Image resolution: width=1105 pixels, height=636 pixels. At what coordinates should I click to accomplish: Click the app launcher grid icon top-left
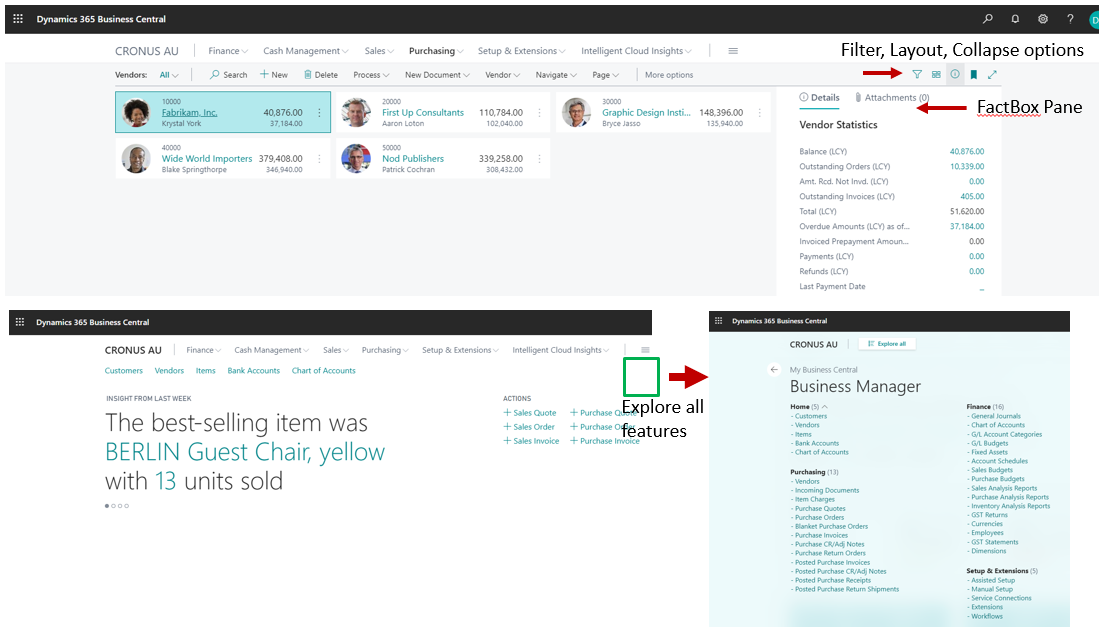19,19
